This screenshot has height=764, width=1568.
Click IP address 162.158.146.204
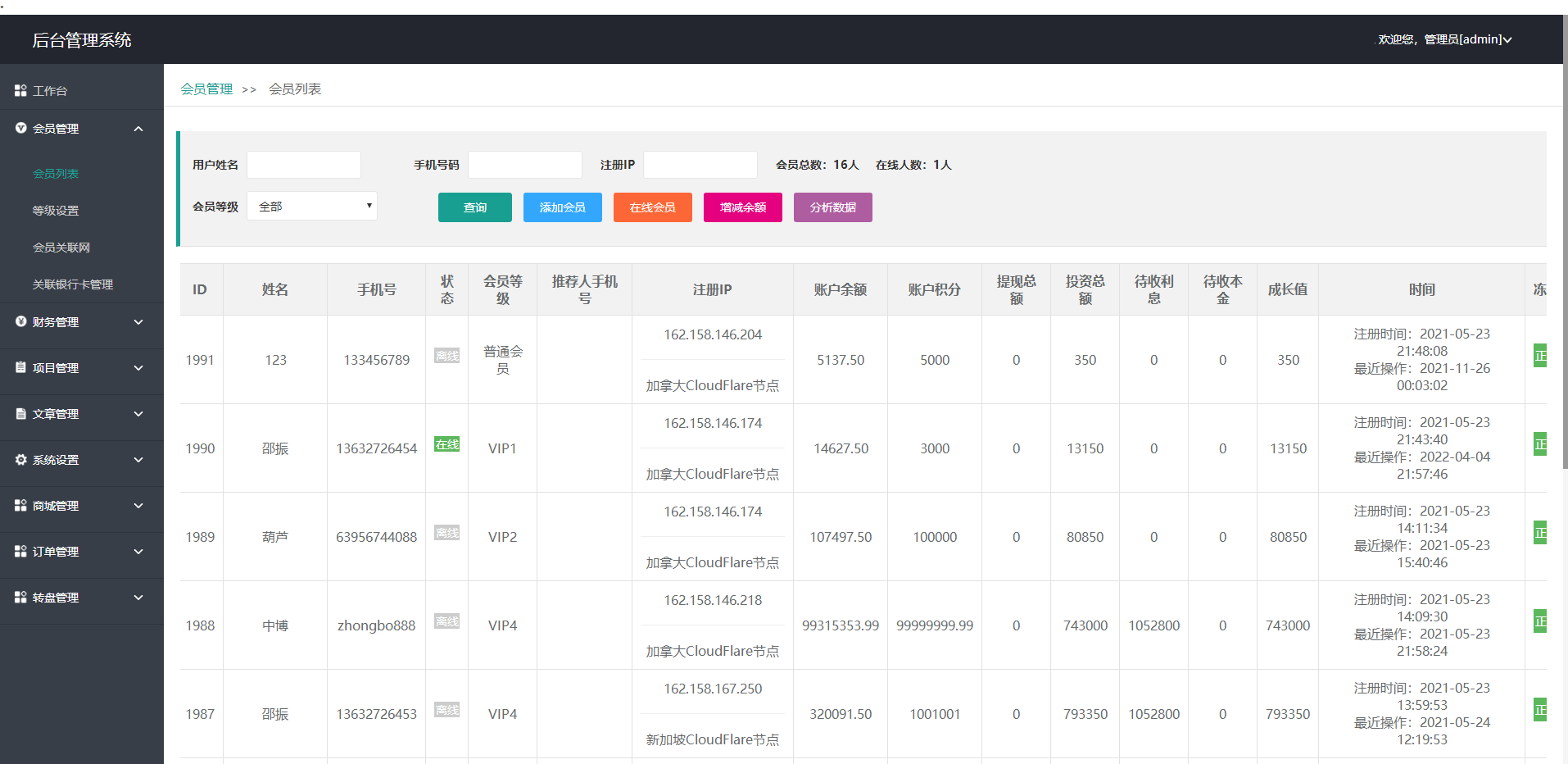tap(713, 334)
